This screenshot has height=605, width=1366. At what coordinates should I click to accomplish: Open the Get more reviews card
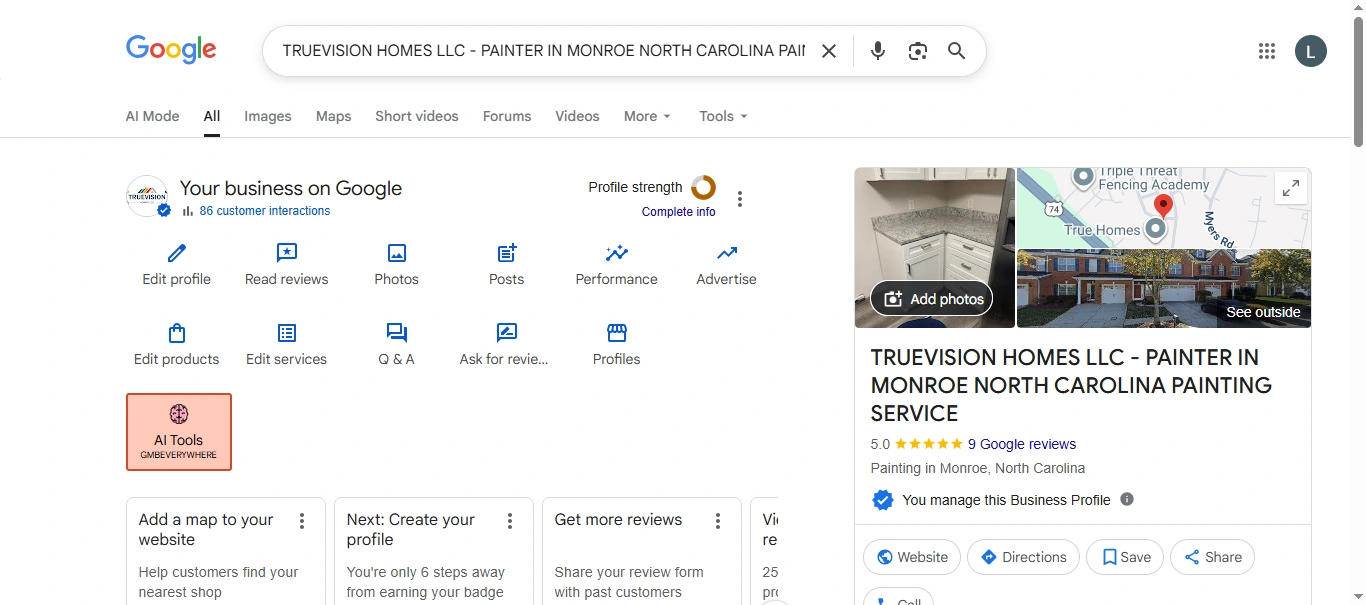[x=642, y=551]
